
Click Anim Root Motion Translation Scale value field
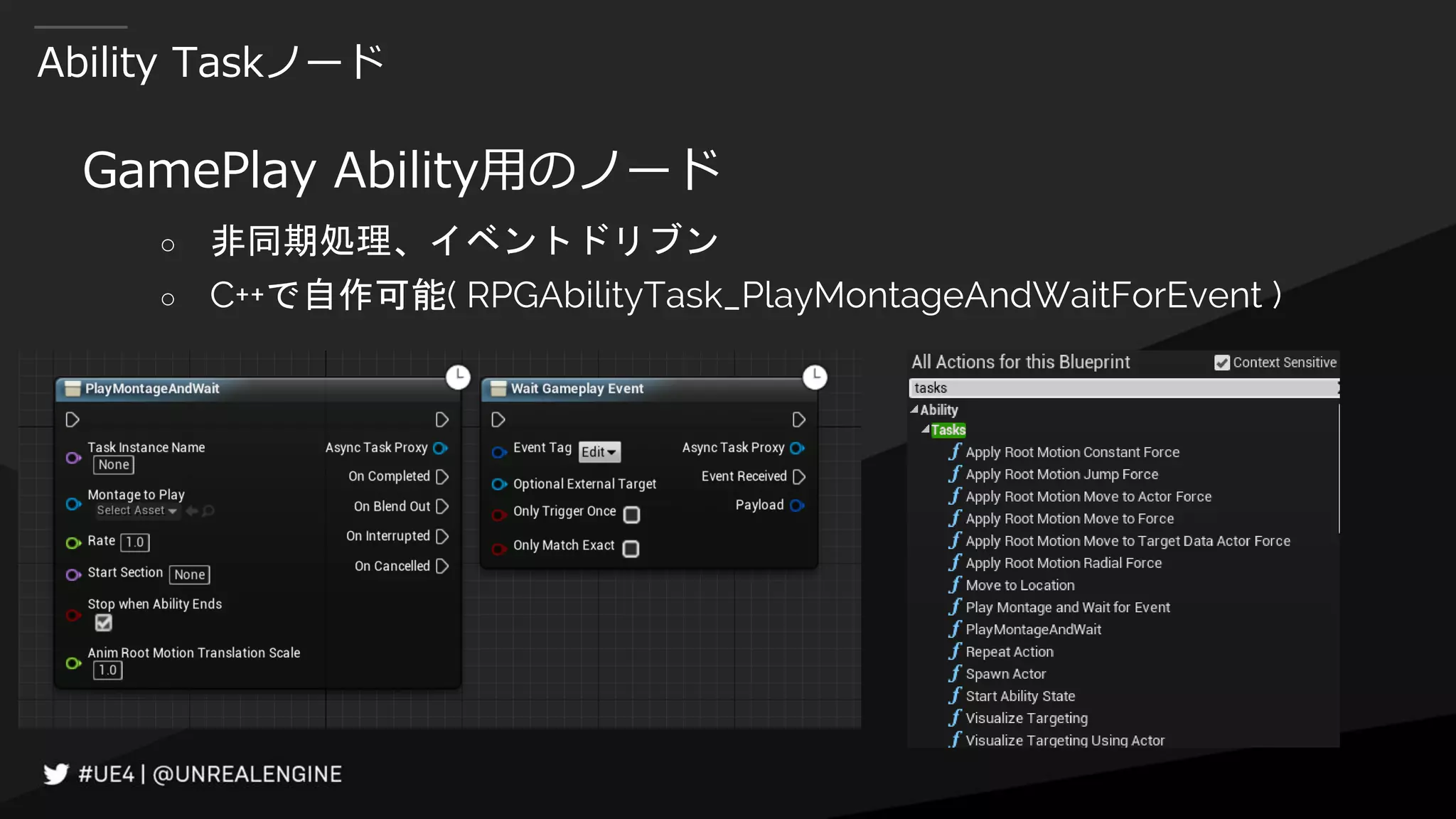pyautogui.click(x=108, y=670)
